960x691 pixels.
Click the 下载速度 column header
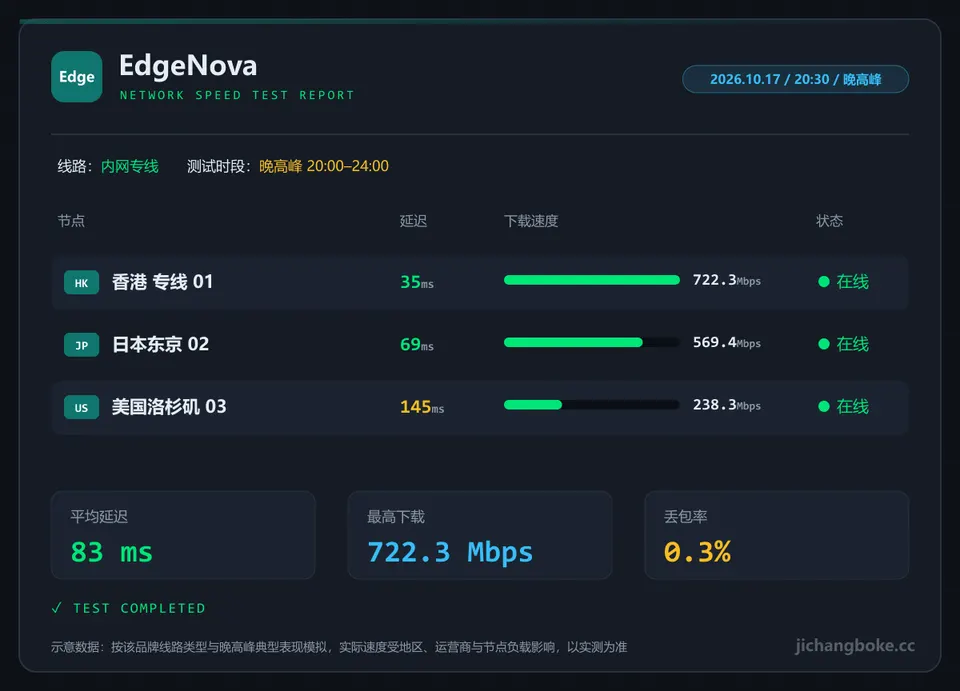click(531, 221)
